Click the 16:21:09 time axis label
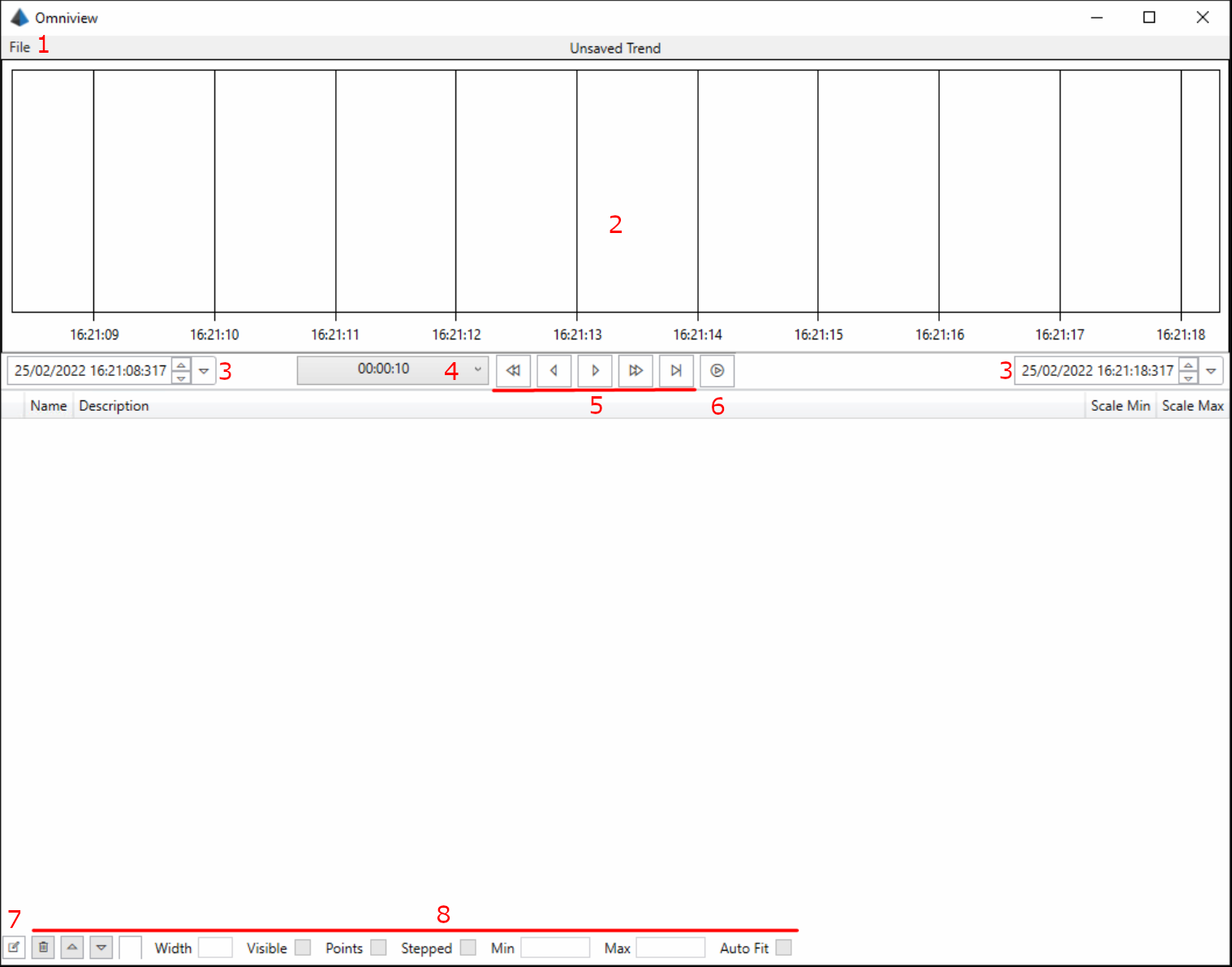The image size is (1232, 967). [x=94, y=335]
